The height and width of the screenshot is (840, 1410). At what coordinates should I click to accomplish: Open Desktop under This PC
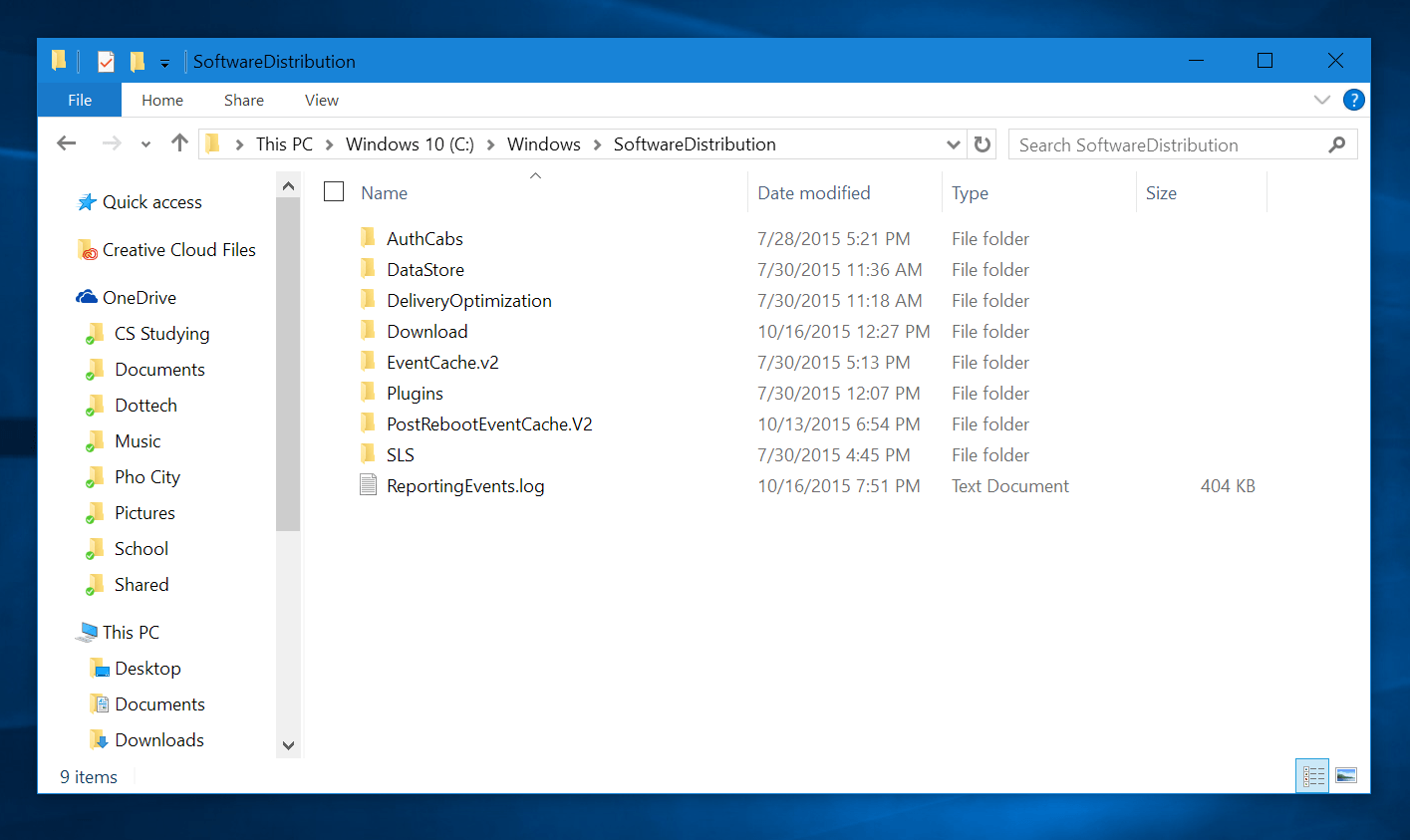[147, 669]
